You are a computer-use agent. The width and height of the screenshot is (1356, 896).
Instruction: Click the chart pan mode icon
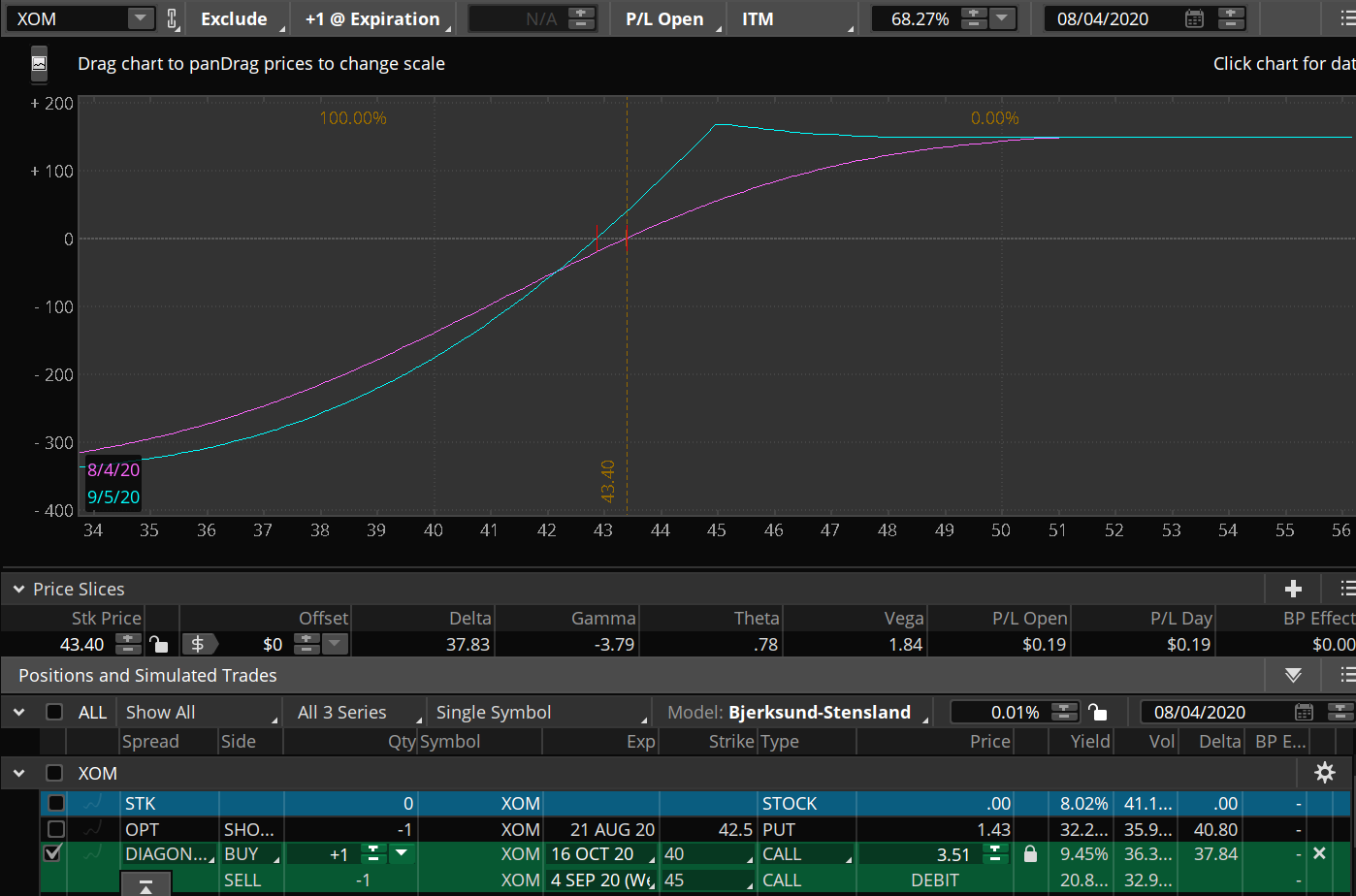click(39, 64)
